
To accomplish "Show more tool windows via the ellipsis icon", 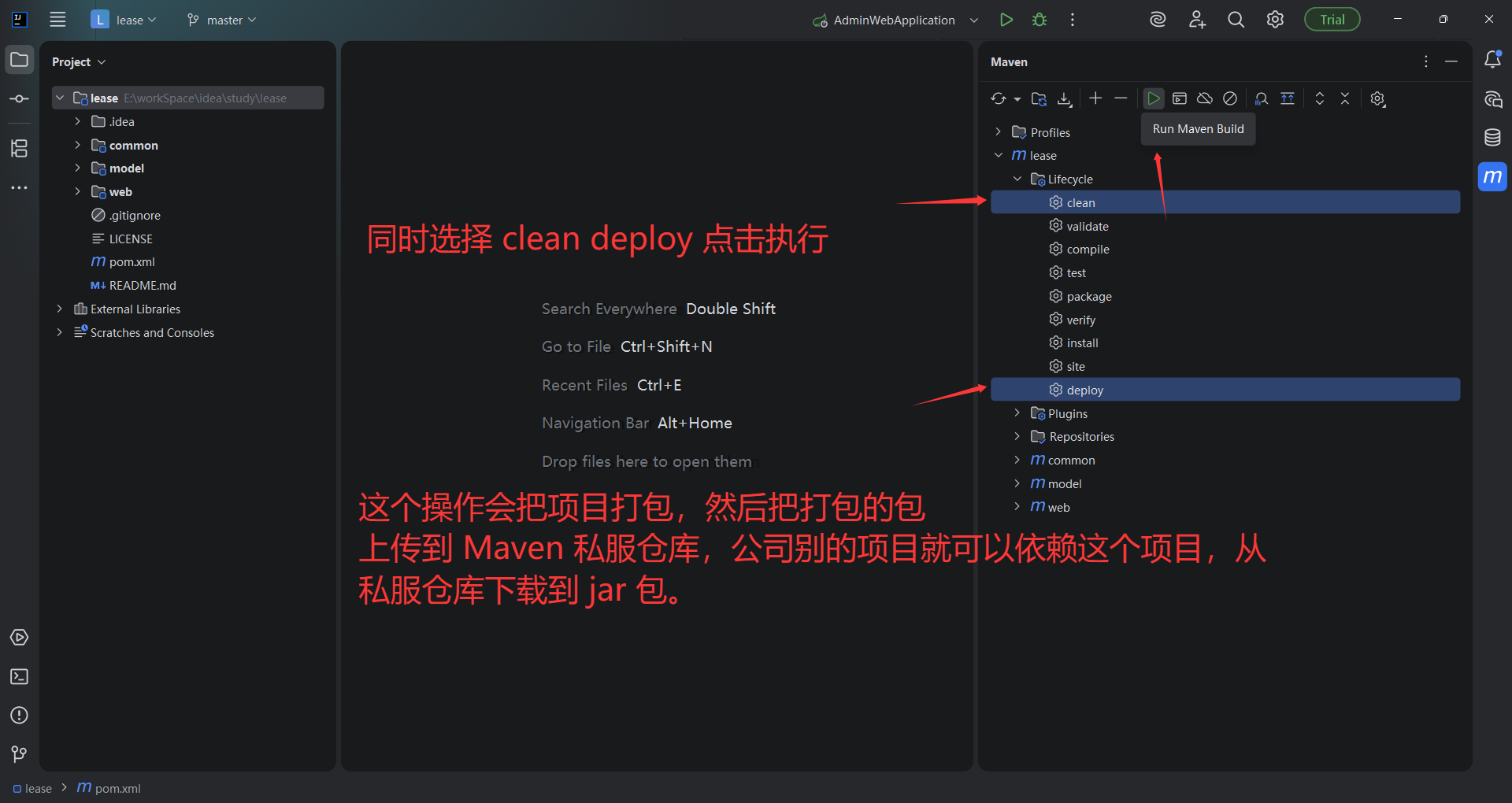I will tap(20, 187).
